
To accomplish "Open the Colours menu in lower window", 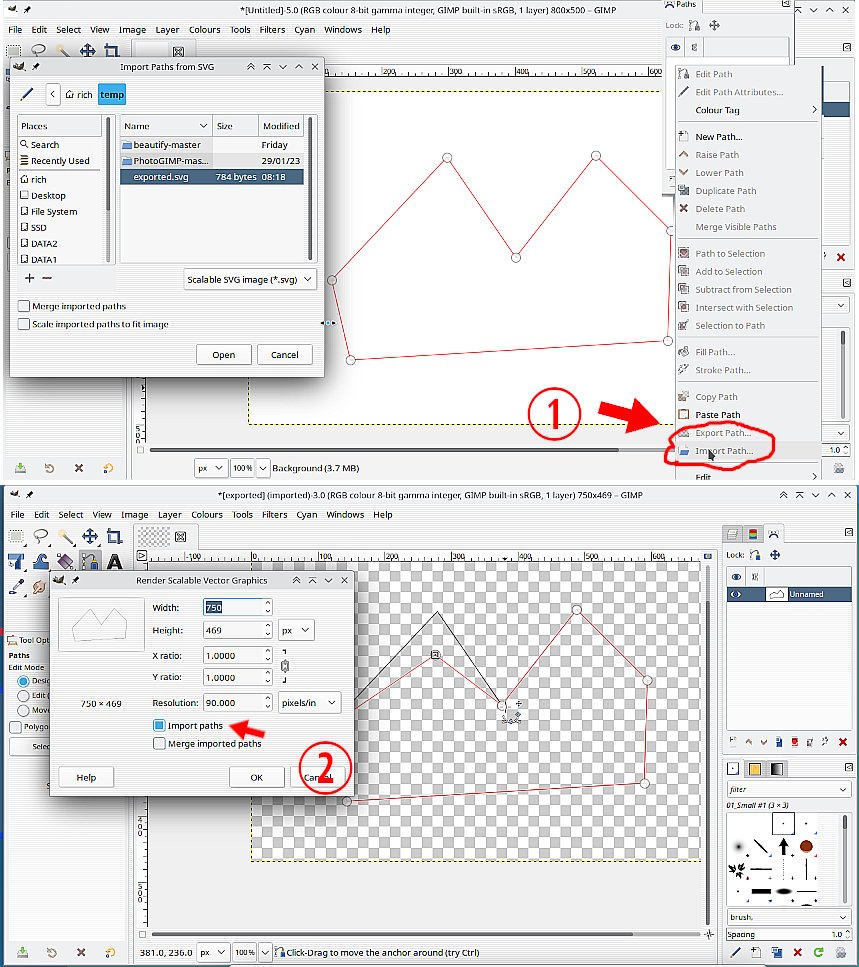I will pos(207,514).
